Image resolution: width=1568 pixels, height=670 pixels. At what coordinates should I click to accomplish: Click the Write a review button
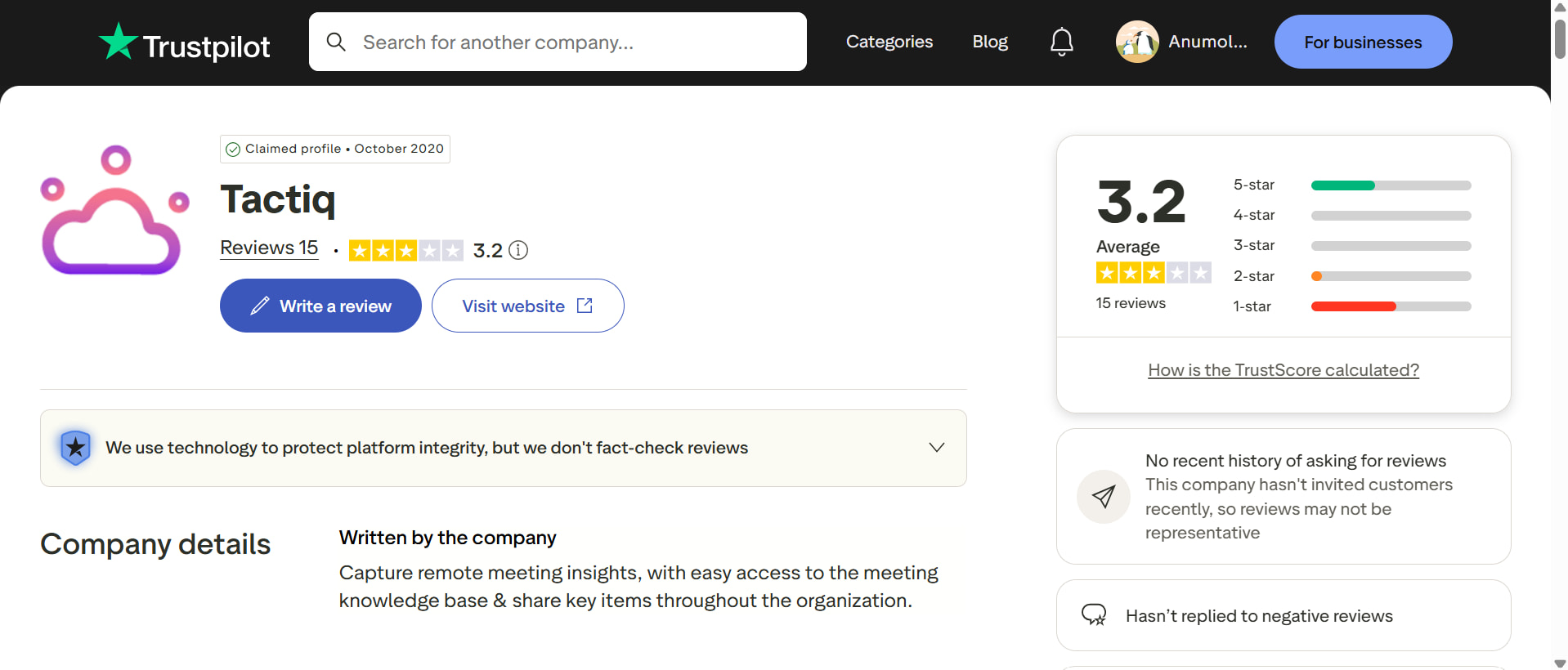(x=320, y=306)
